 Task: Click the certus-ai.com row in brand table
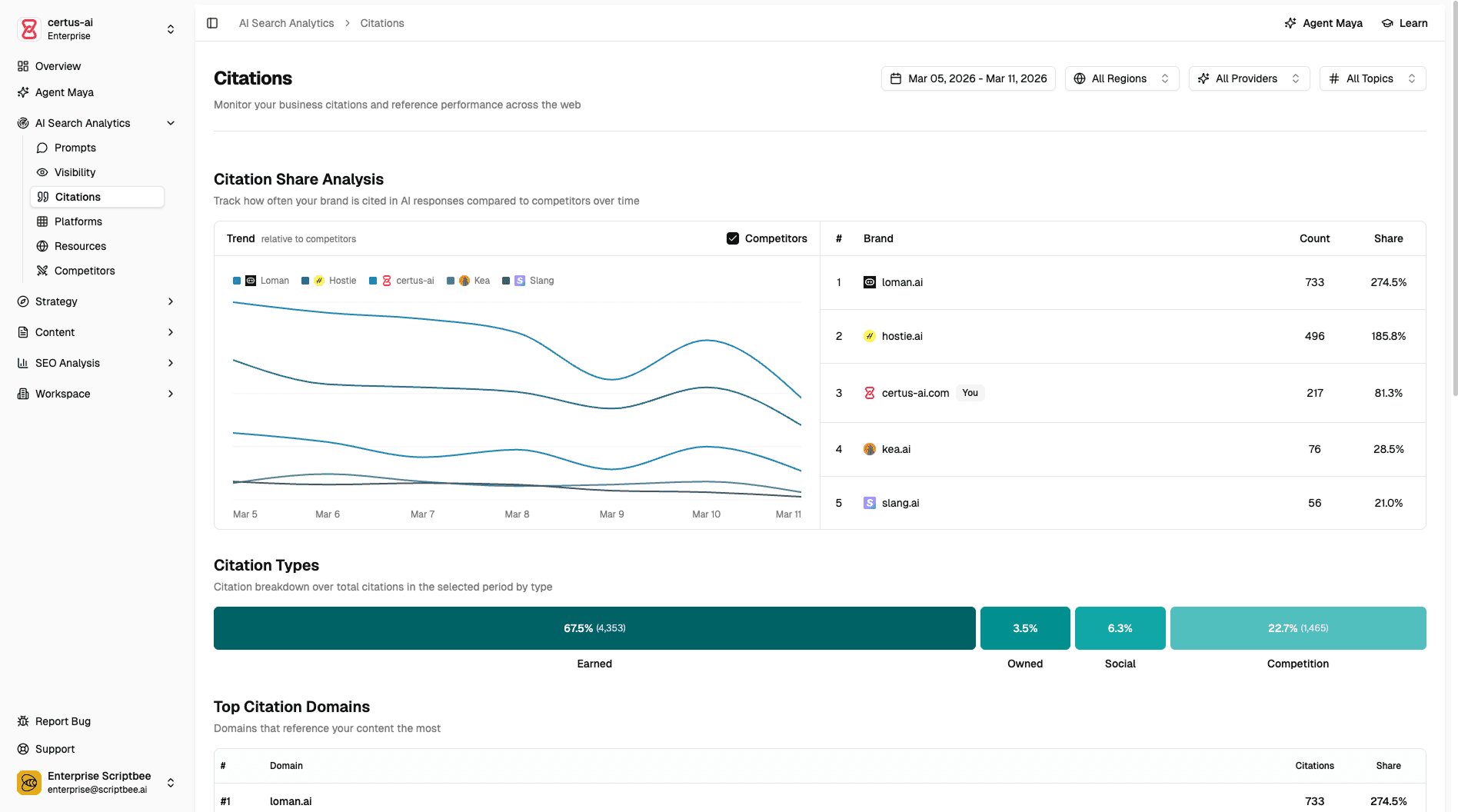pyautogui.click(x=1123, y=393)
